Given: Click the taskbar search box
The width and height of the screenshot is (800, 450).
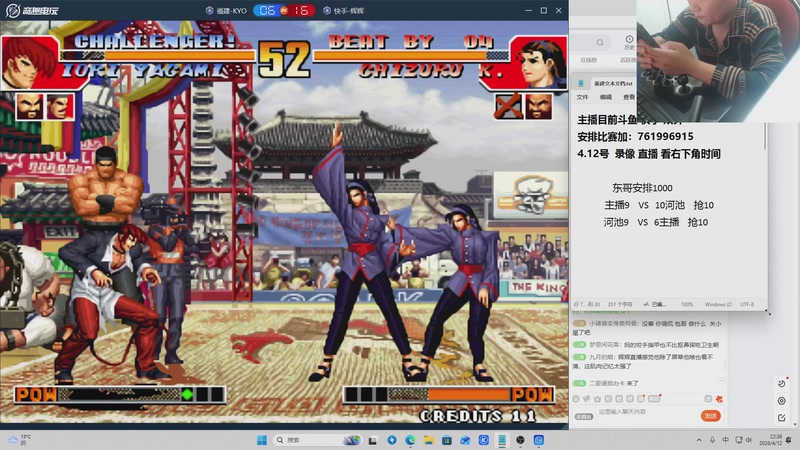Looking at the screenshot, I should pyautogui.click(x=318, y=440).
